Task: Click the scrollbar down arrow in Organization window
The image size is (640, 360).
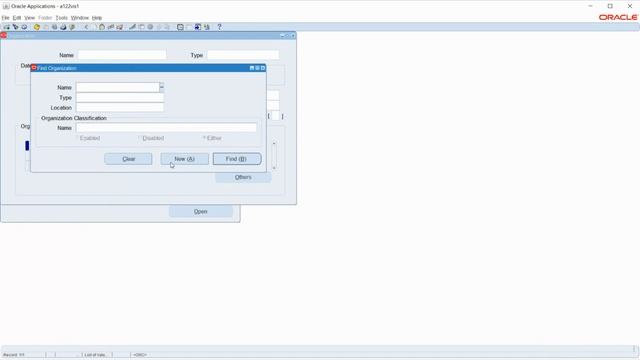Action: point(274,168)
